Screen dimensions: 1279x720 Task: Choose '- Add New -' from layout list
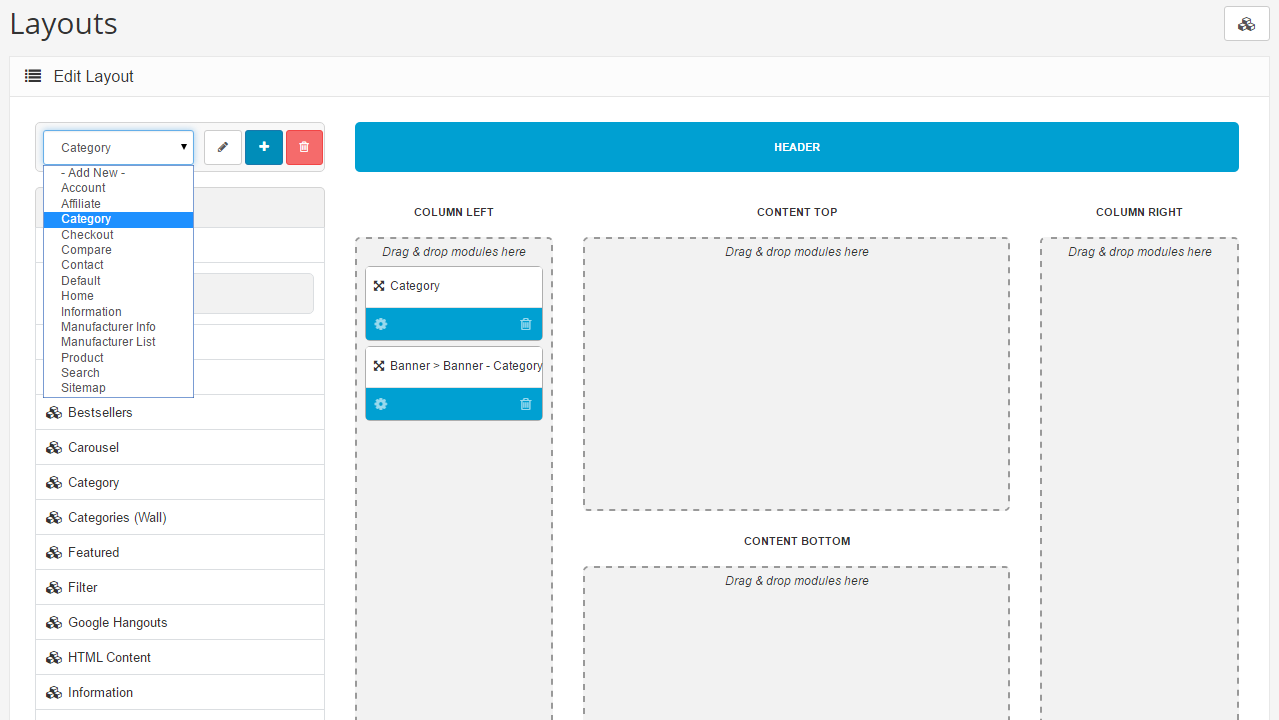(x=118, y=173)
